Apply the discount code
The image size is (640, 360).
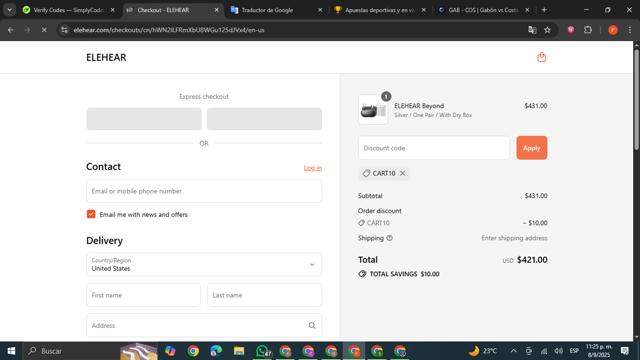click(x=531, y=148)
